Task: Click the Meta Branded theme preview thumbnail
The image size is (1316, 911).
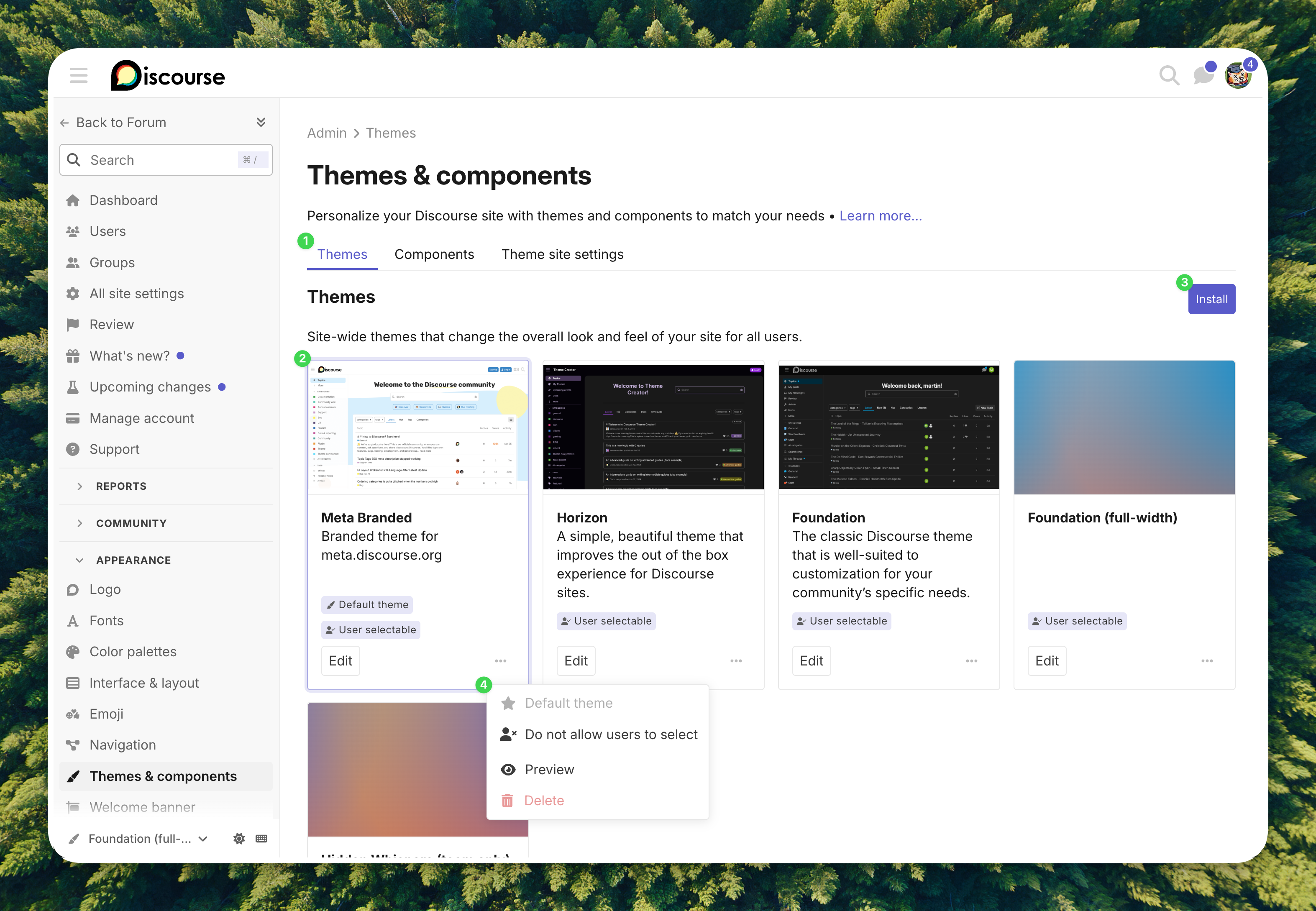Action: coord(418,427)
